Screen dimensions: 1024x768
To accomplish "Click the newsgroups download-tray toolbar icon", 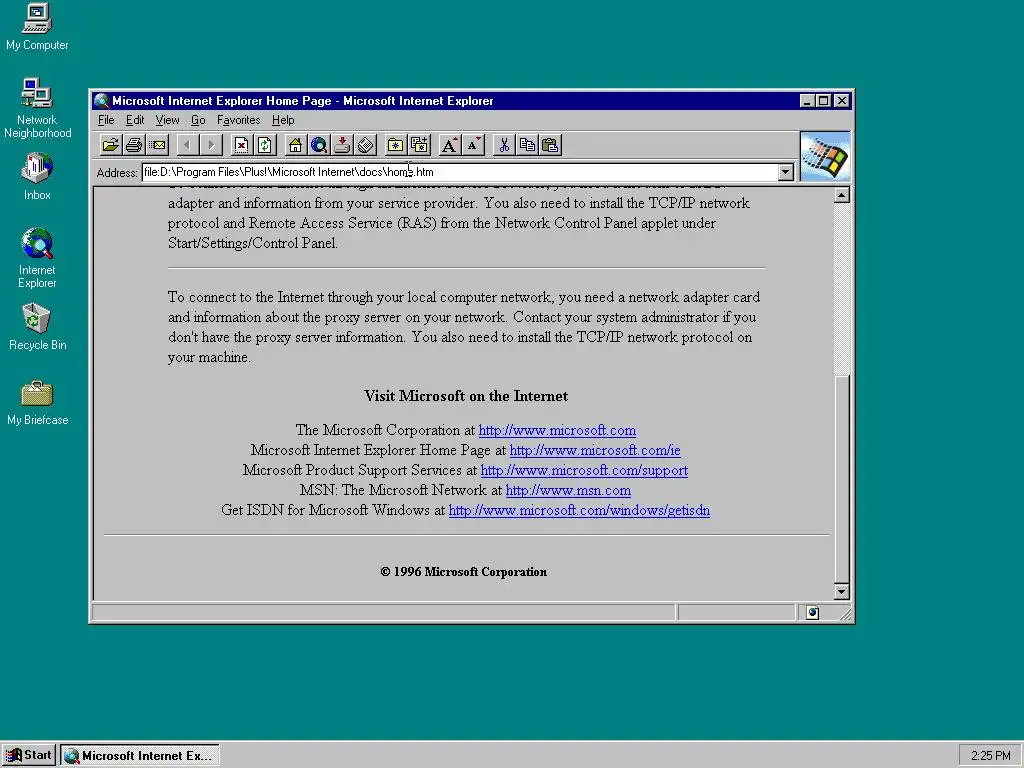I will tap(342, 145).
